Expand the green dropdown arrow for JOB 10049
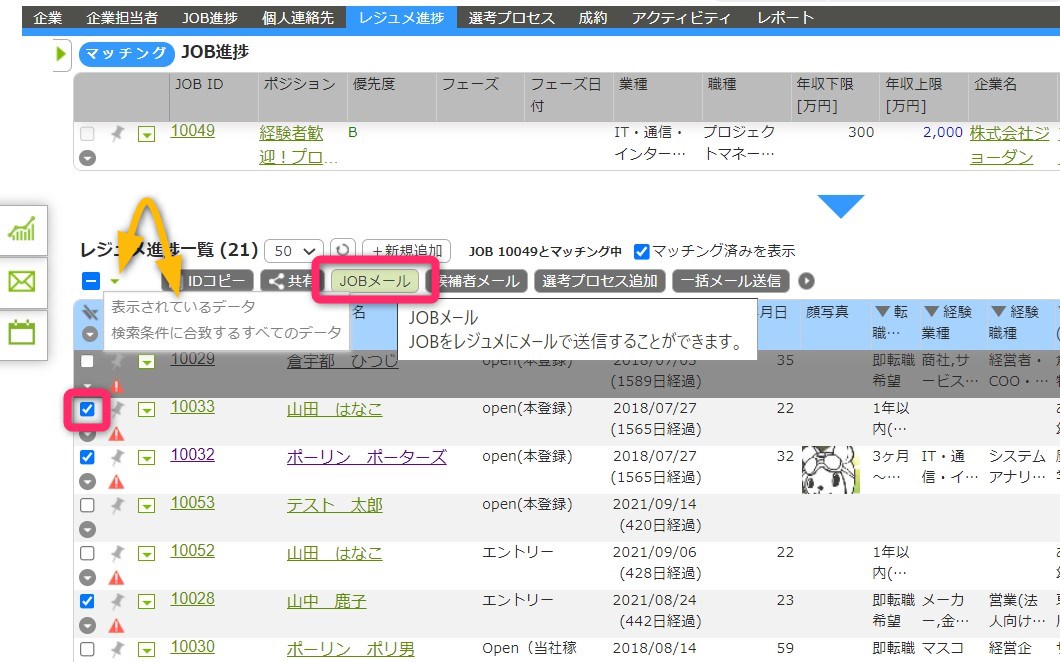This screenshot has width=1060, height=662. click(x=146, y=134)
